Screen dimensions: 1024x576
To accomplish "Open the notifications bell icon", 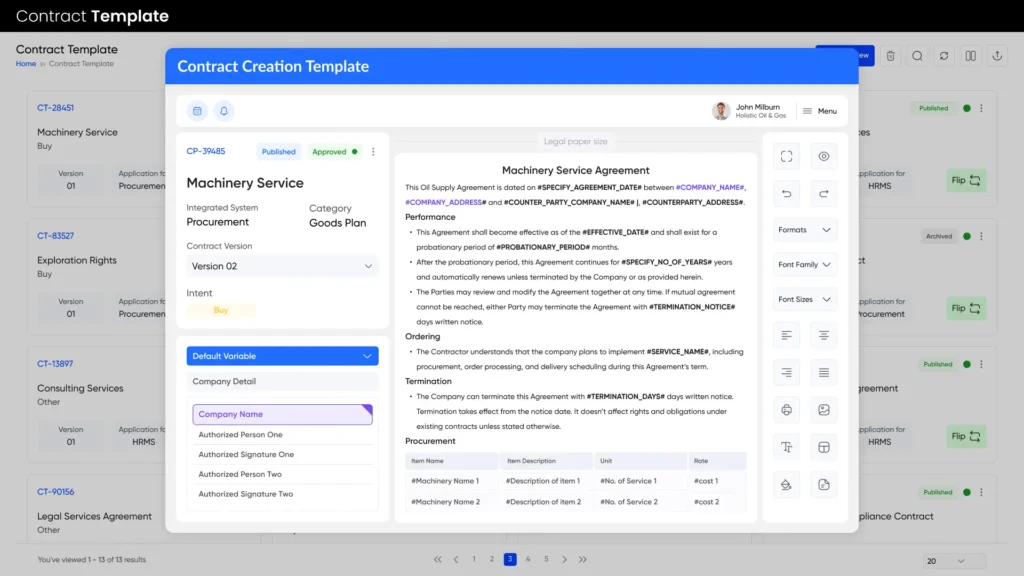I will (224, 110).
